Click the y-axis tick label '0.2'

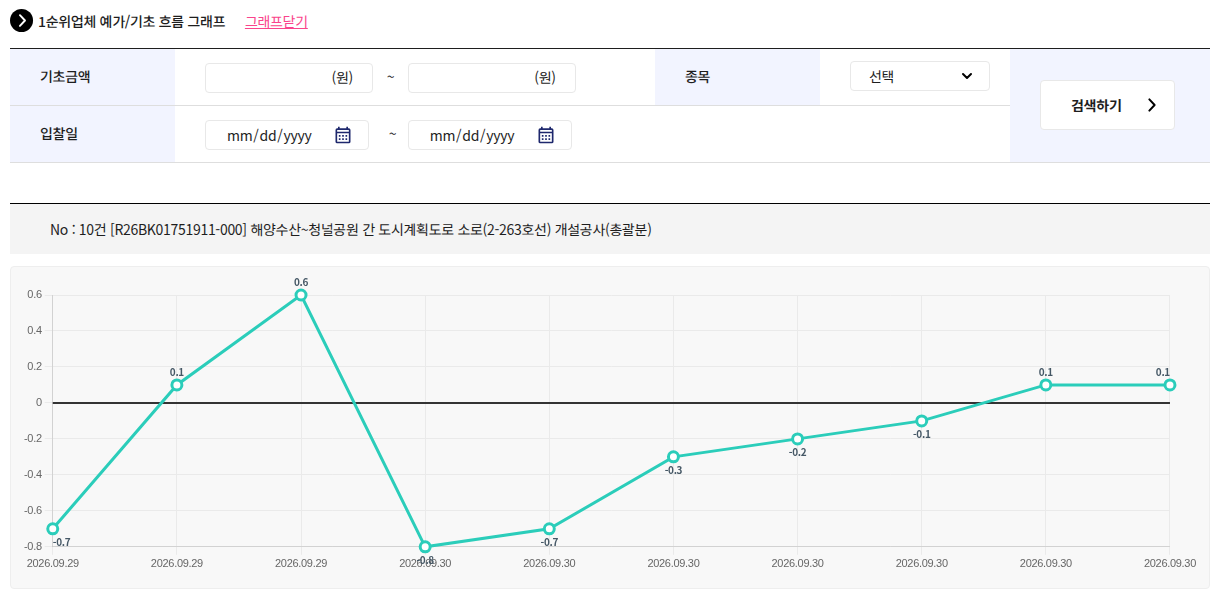[x=34, y=366]
